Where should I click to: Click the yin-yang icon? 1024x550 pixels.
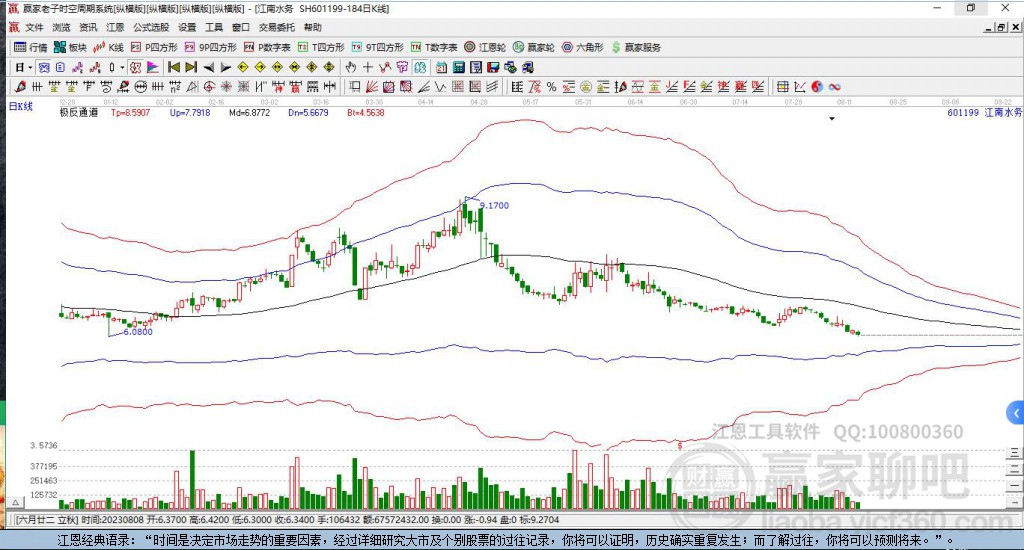point(818,87)
